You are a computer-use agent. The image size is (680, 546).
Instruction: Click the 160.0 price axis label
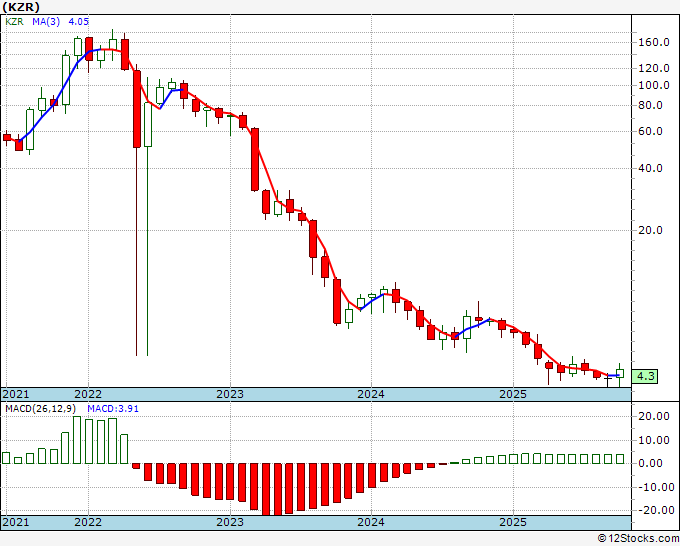click(x=654, y=43)
